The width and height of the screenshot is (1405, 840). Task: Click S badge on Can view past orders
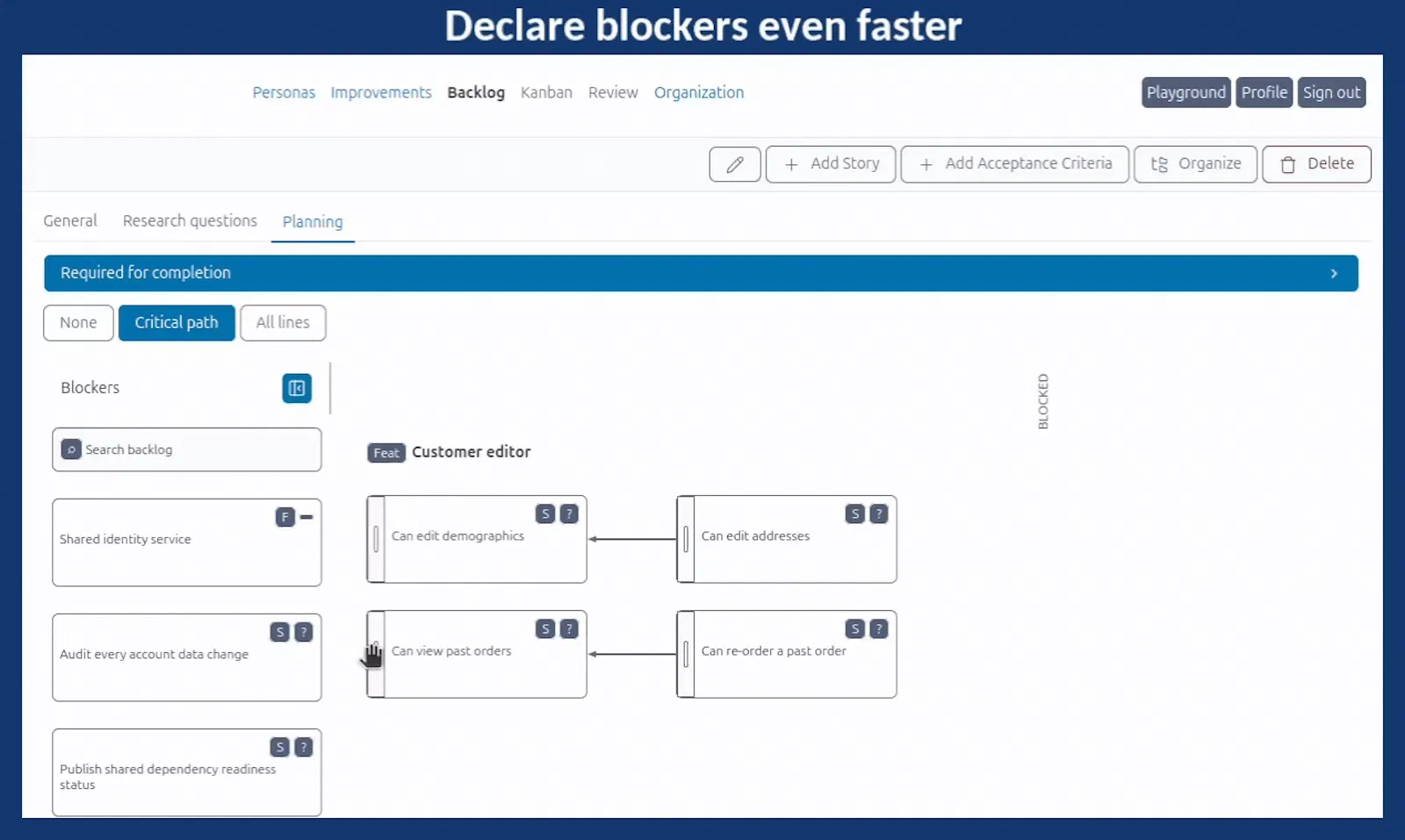click(x=545, y=628)
